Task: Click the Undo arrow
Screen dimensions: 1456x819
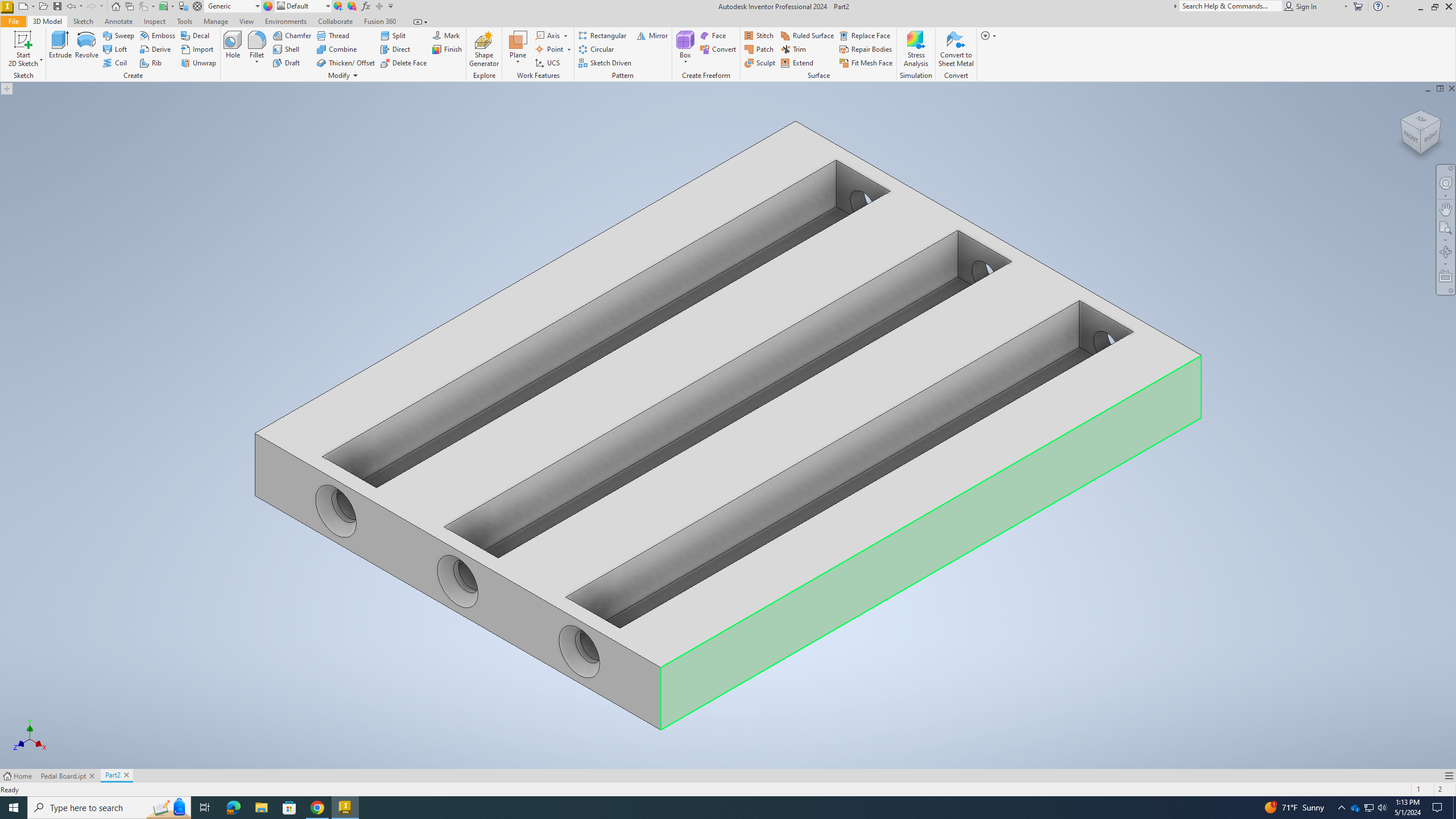Action: 71,6
